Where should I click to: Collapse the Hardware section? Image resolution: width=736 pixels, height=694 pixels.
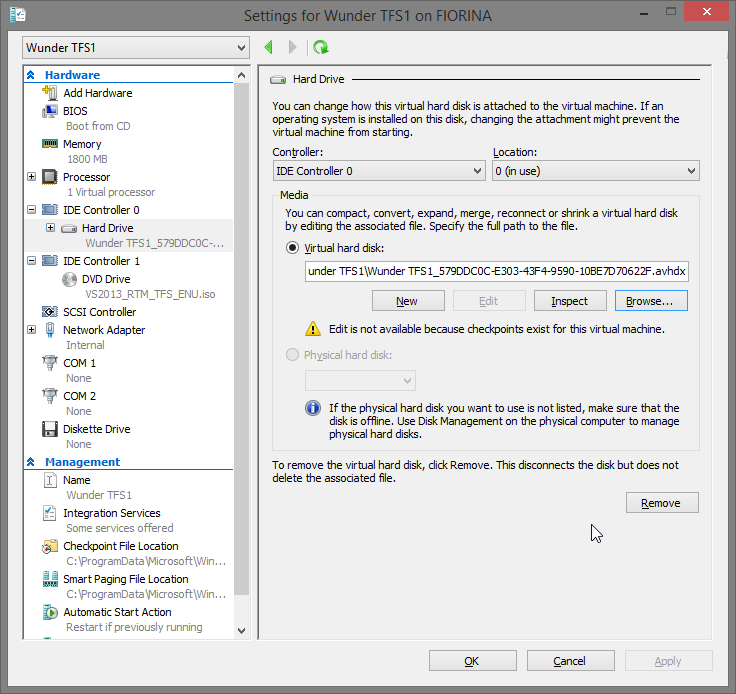(x=31, y=75)
